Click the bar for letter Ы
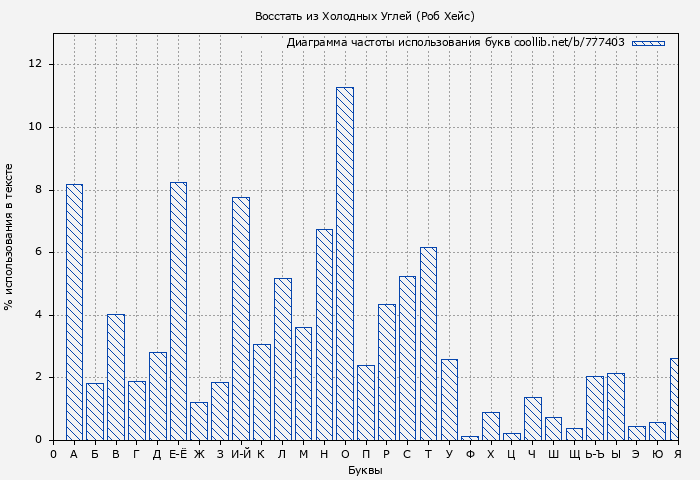700x480 pixels. 615,406
